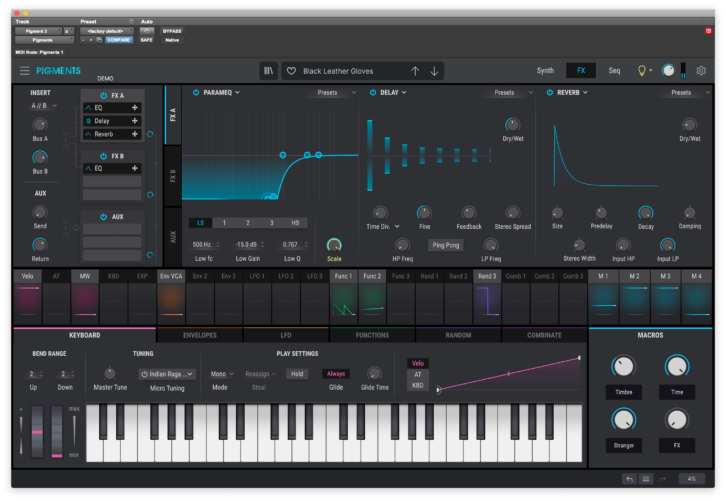Open the preset library browser icon

point(269,71)
